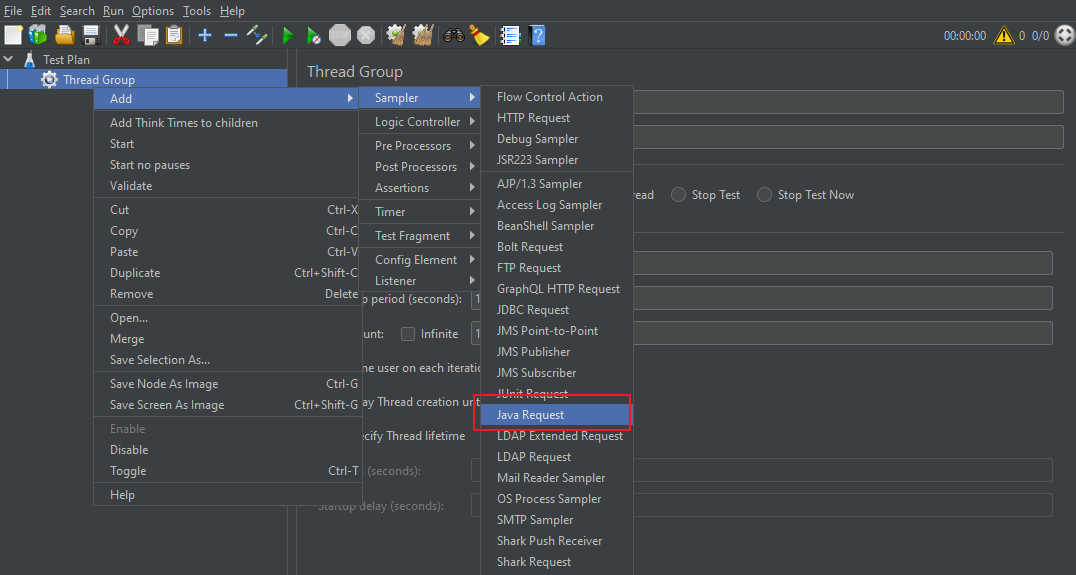This screenshot has width=1076, height=575.
Task: Click the Thread Group gear icon in tree
Action: tap(49, 80)
